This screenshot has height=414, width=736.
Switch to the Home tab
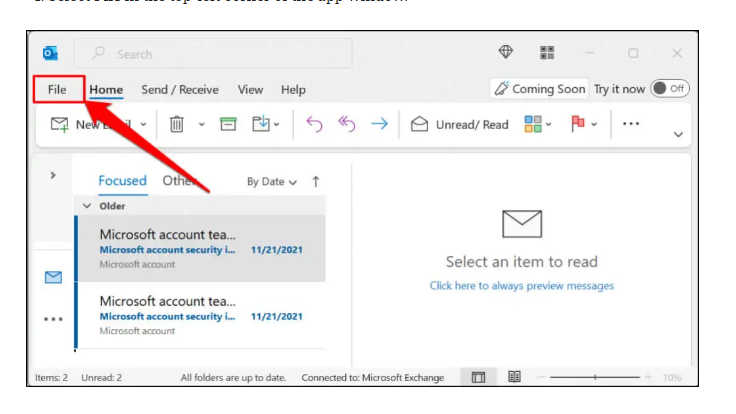pyautogui.click(x=106, y=89)
